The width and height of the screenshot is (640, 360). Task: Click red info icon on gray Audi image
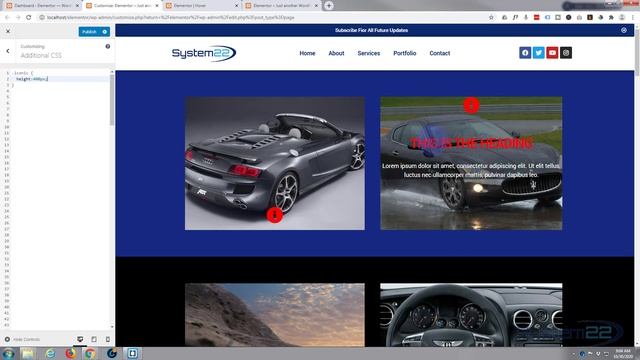coord(275,215)
